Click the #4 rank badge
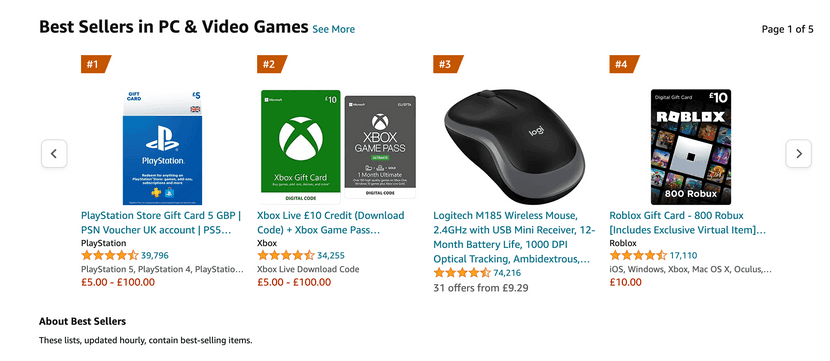 625,64
